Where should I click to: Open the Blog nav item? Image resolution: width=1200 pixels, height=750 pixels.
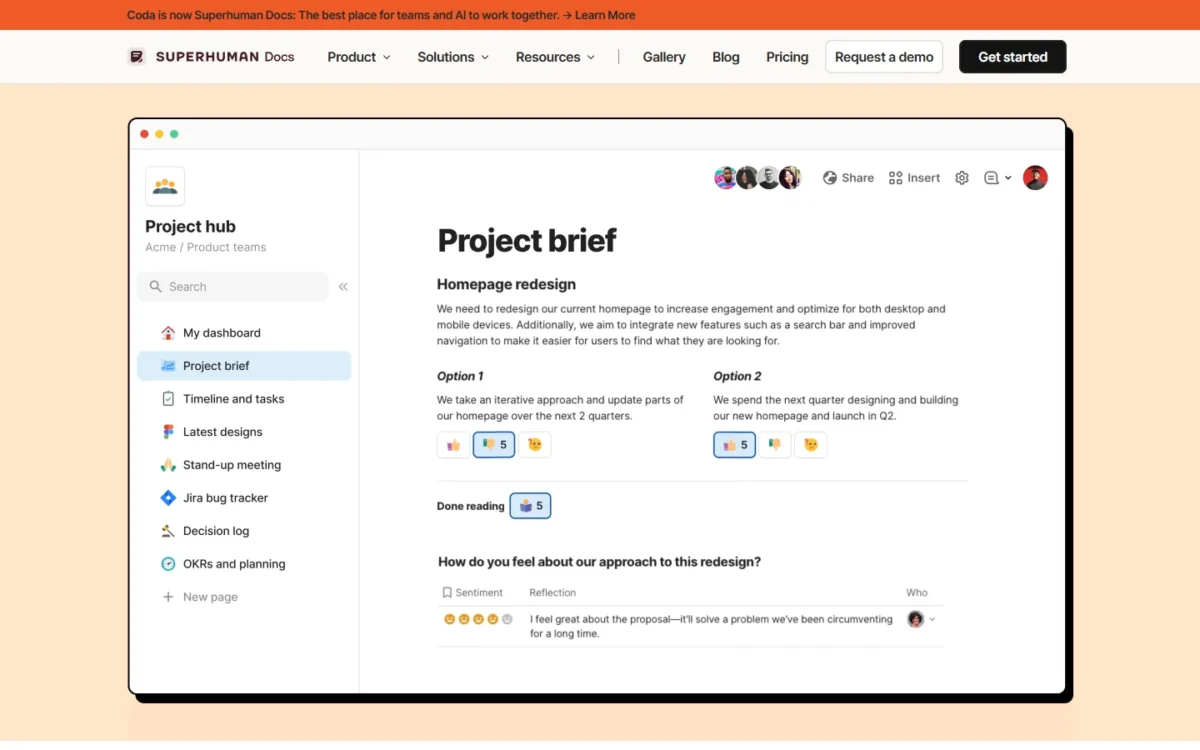[x=726, y=57]
